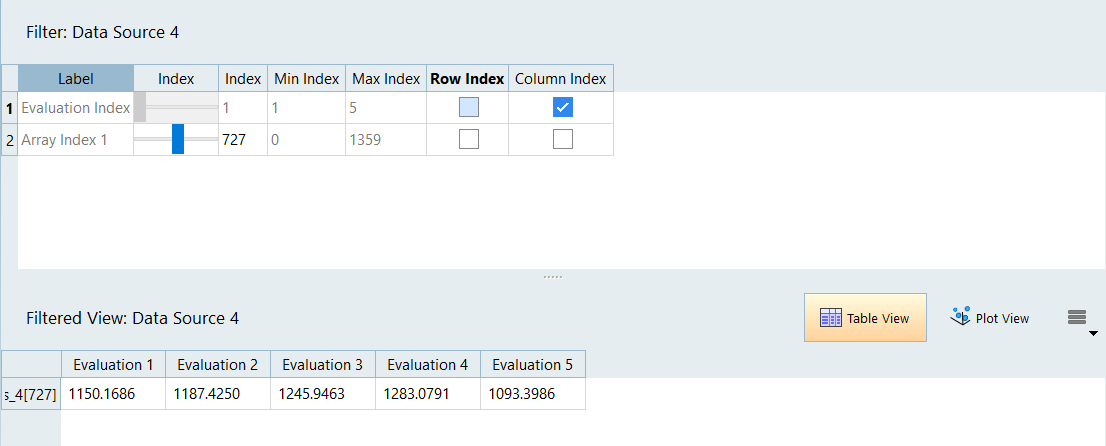Enable Row Index for Array Index 1

[468, 140]
